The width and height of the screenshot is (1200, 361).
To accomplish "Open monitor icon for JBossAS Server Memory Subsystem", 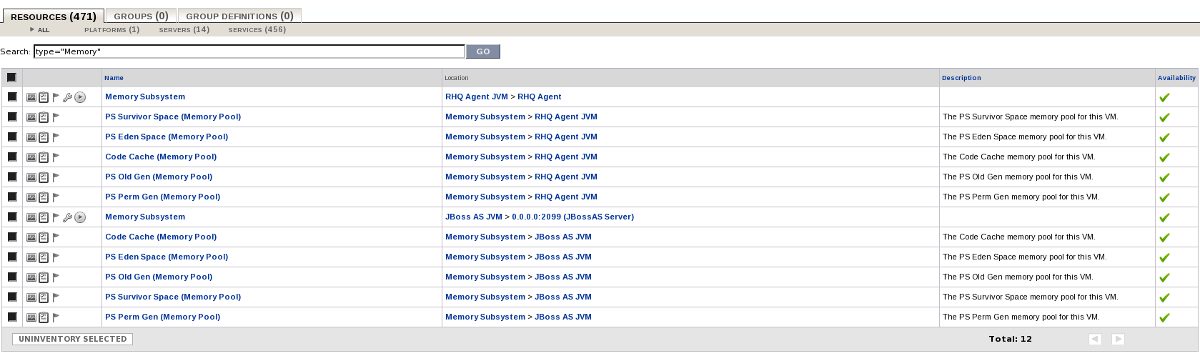I will click(x=31, y=217).
